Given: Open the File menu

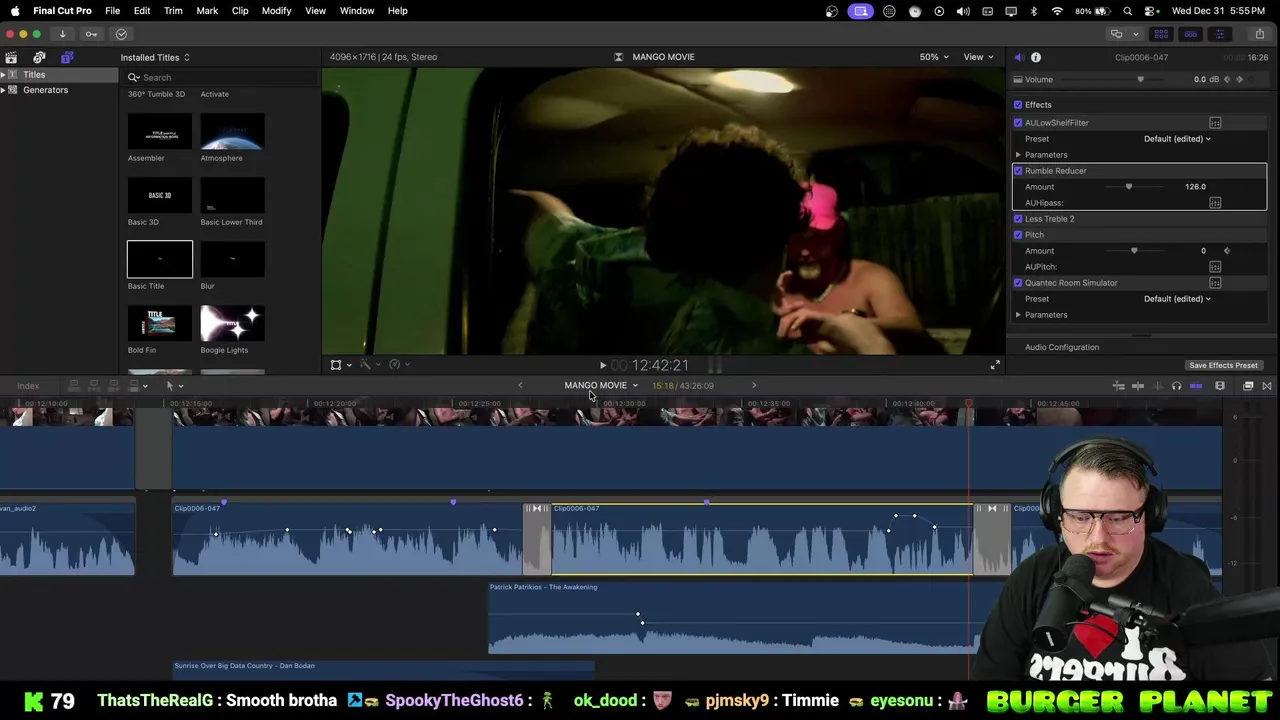Looking at the screenshot, I should click(x=113, y=11).
